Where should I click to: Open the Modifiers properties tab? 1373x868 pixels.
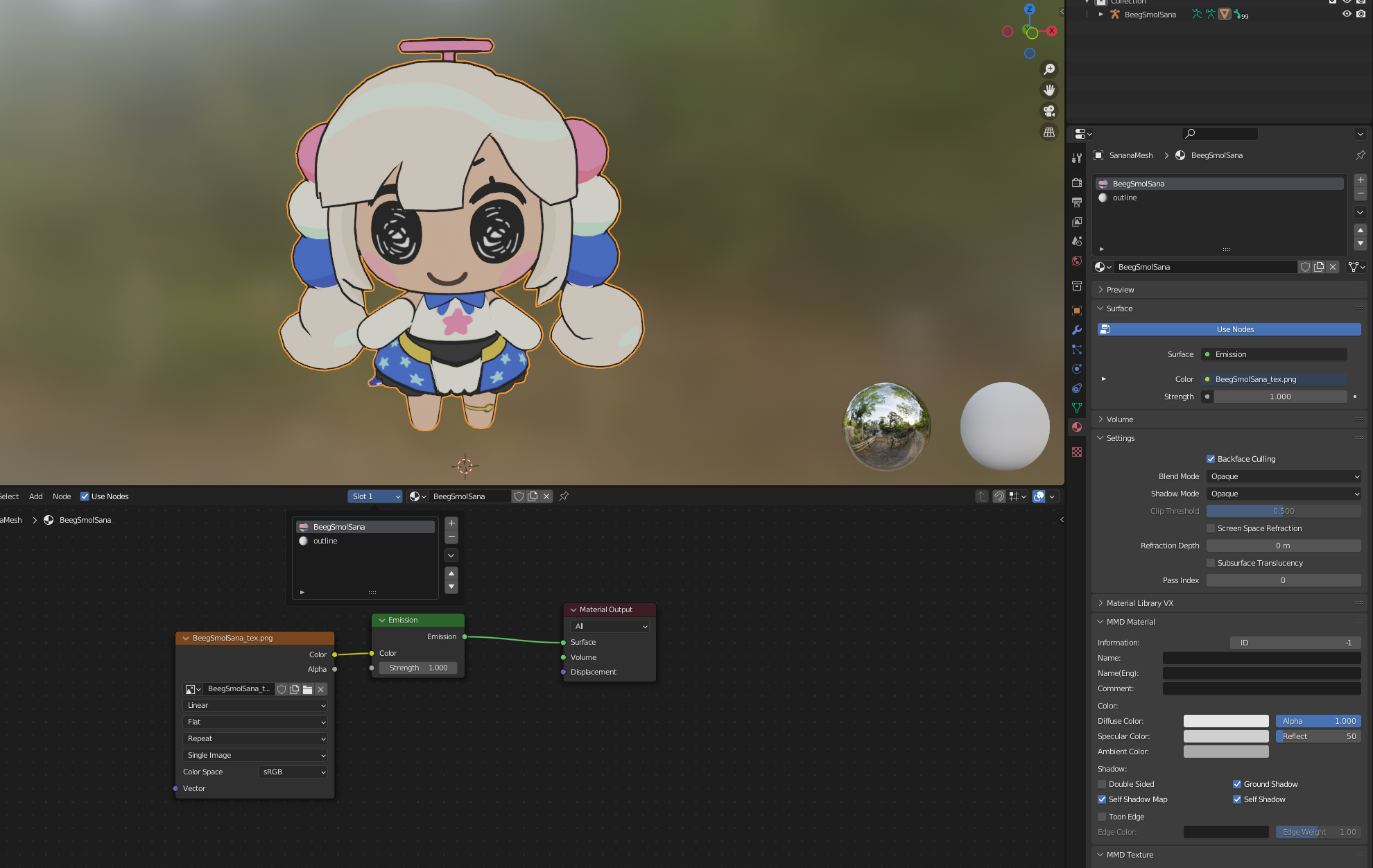1076,330
